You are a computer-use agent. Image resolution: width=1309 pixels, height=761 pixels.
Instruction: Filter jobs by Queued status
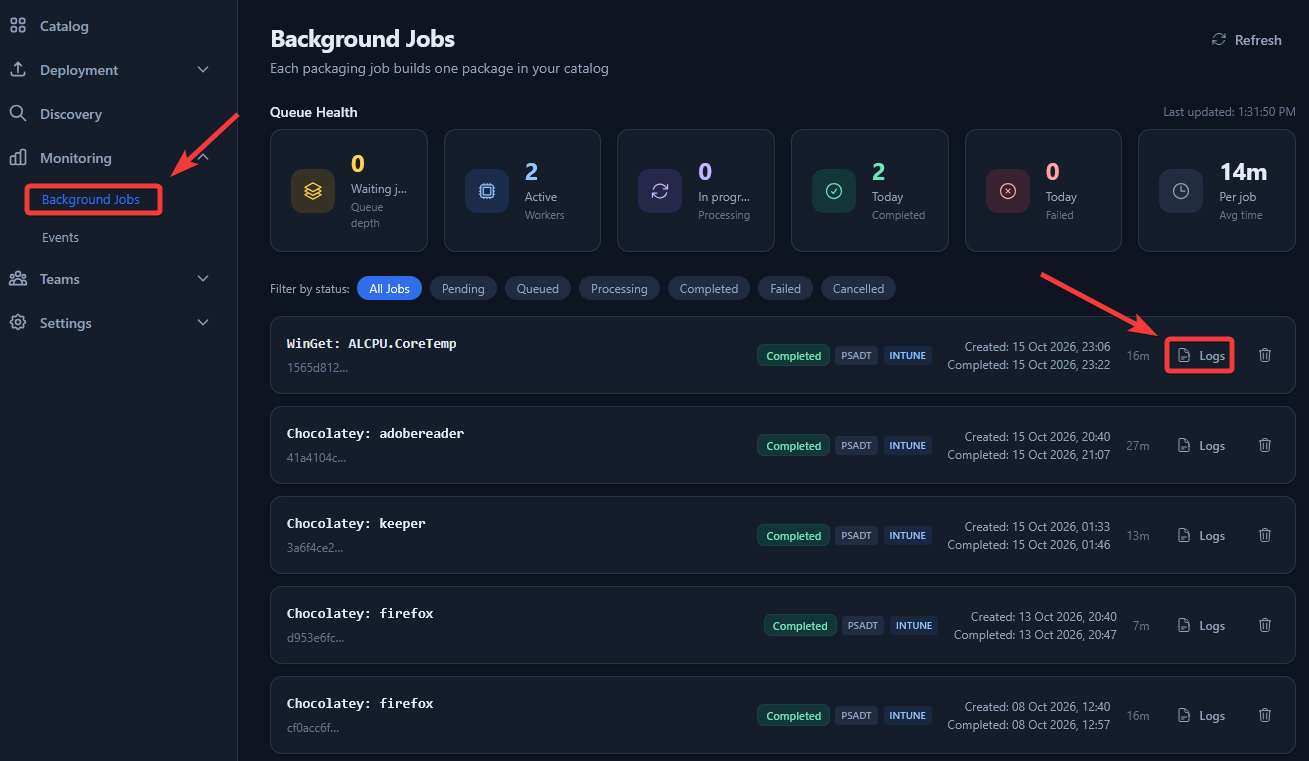pos(538,288)
